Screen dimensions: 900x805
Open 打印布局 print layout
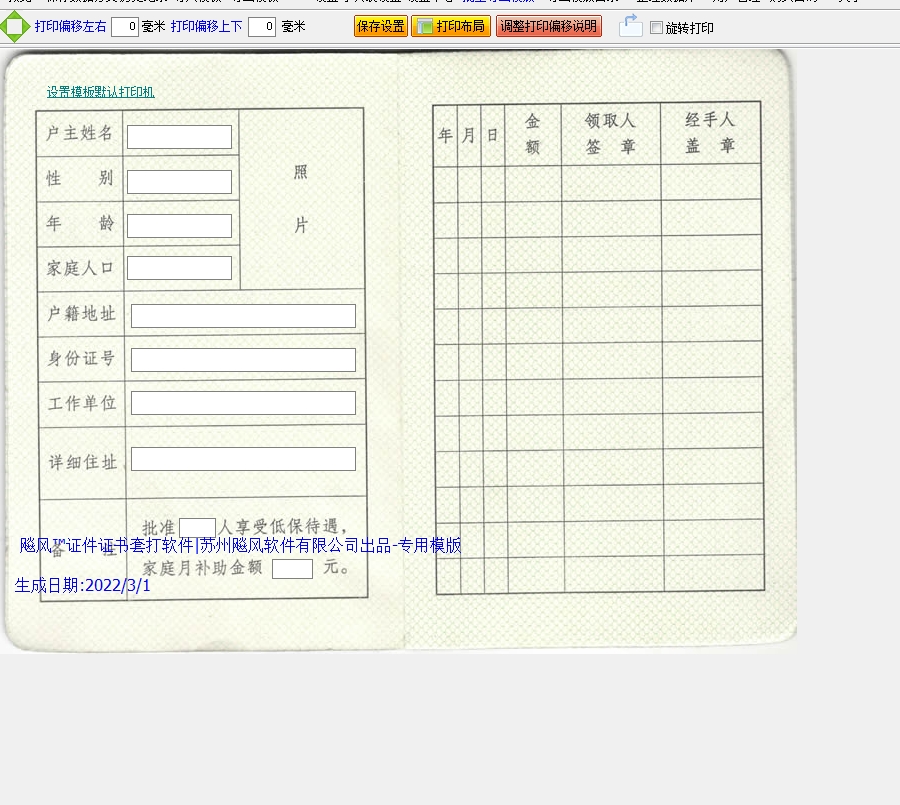pos(451,27)
